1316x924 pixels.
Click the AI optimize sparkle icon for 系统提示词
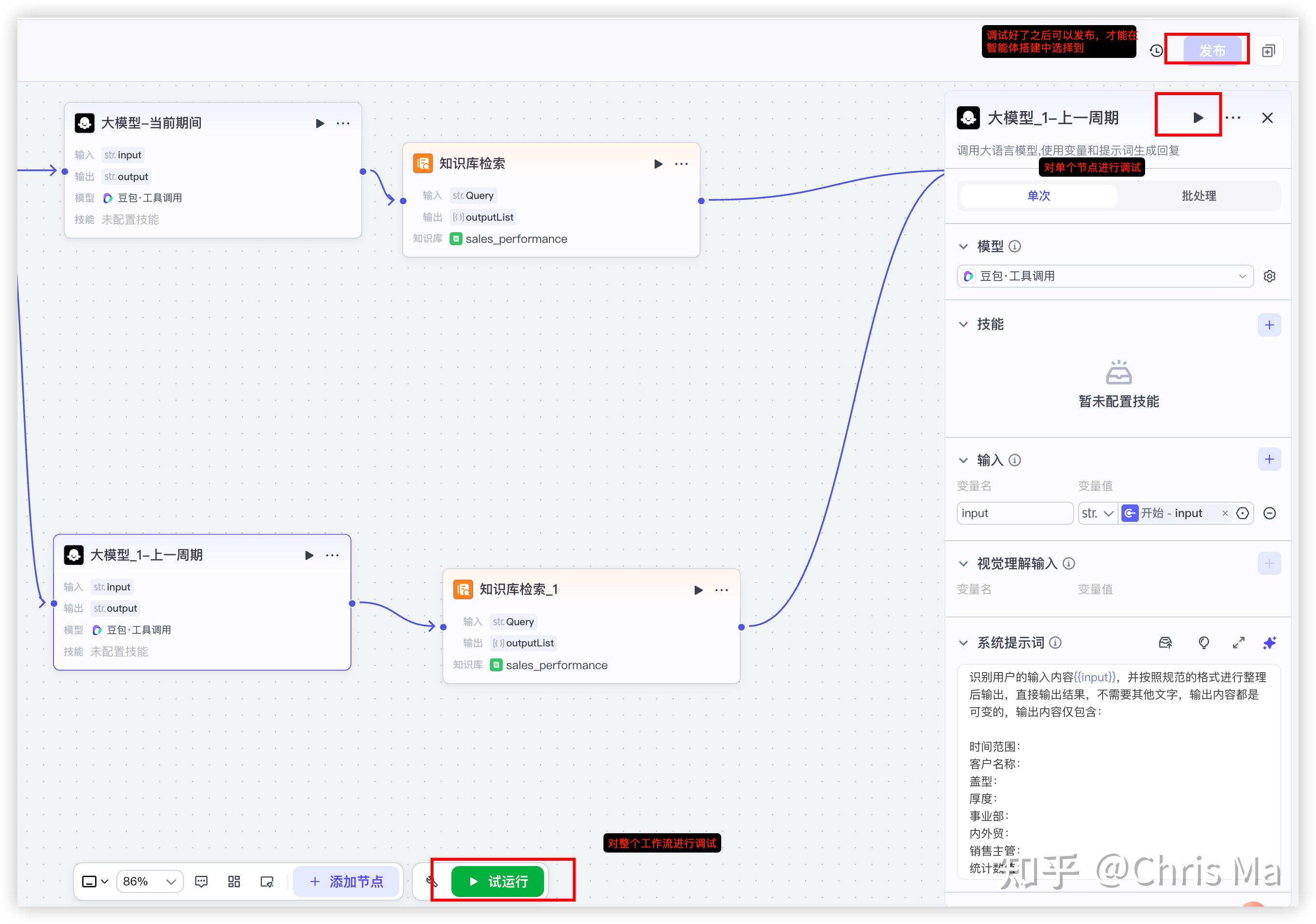pos(1269,643)
